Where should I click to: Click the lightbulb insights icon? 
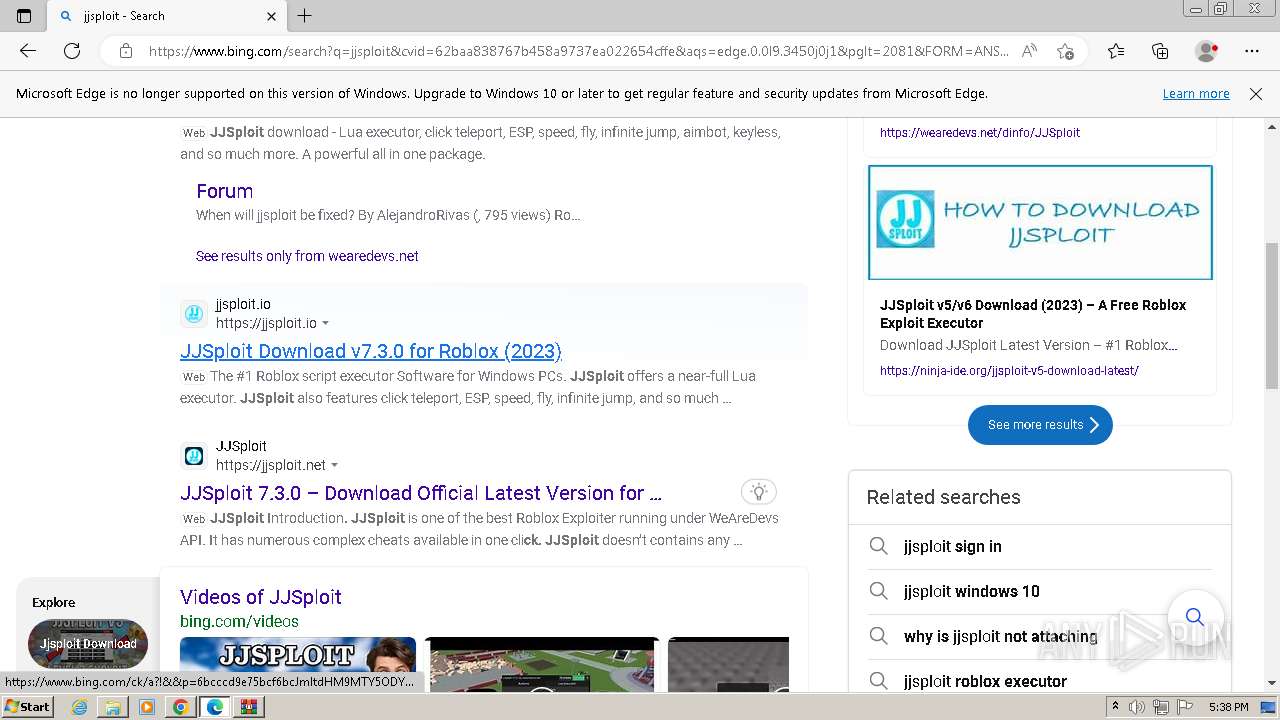click(759, 492)
